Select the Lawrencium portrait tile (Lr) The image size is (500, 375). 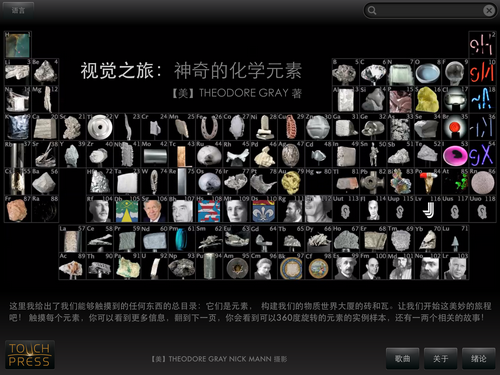[x=455, y=266]
